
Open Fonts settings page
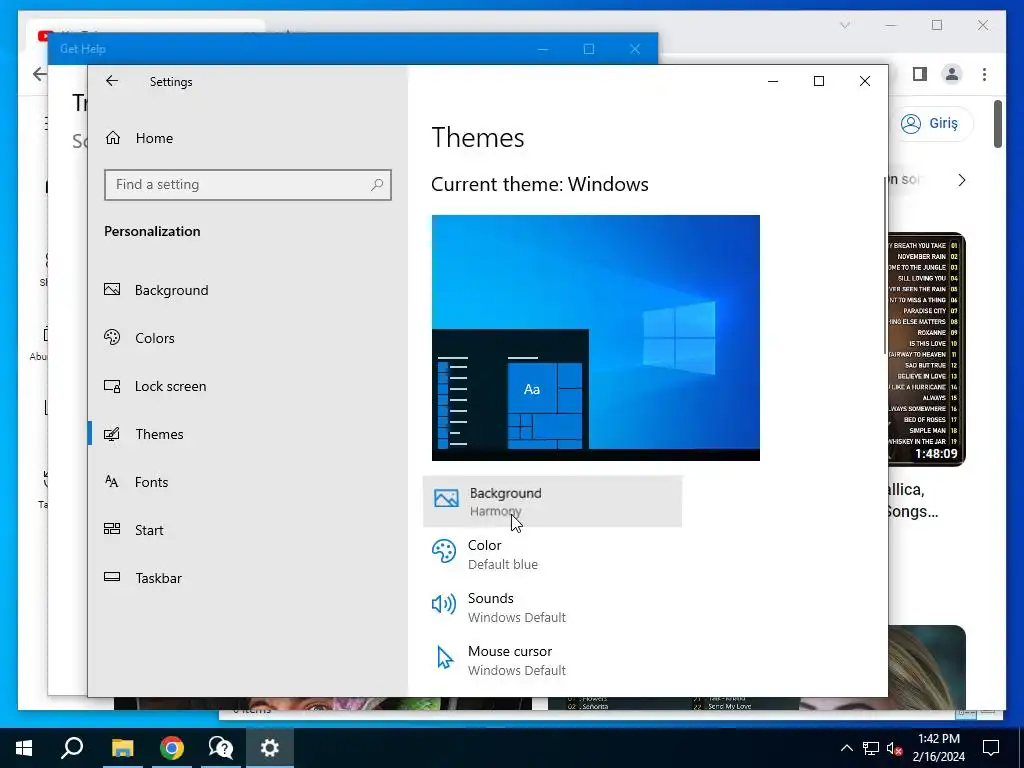click(x=151, y=482)
